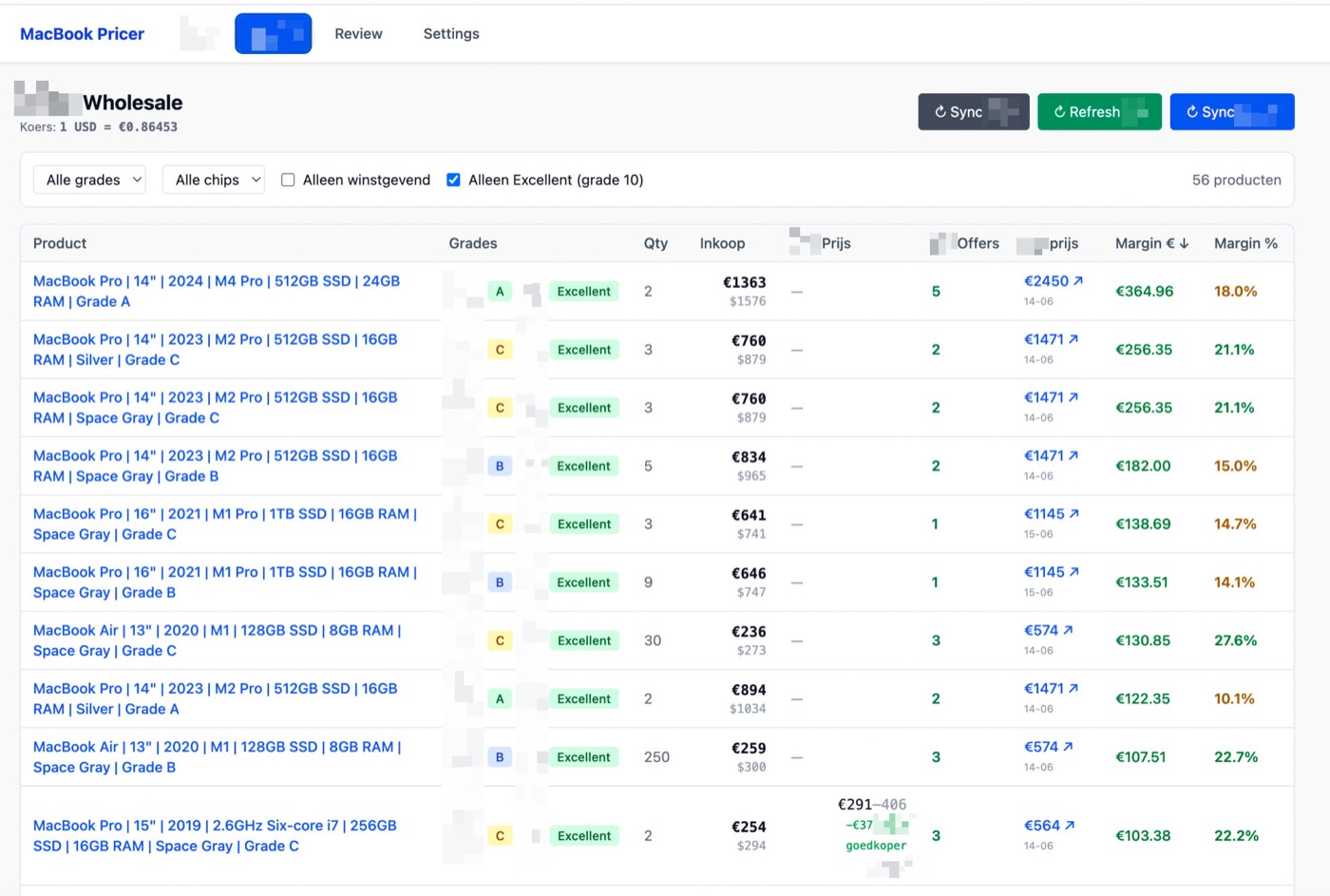Click the Grades column header
The image size is (1330, 896).
pos(473,243)
